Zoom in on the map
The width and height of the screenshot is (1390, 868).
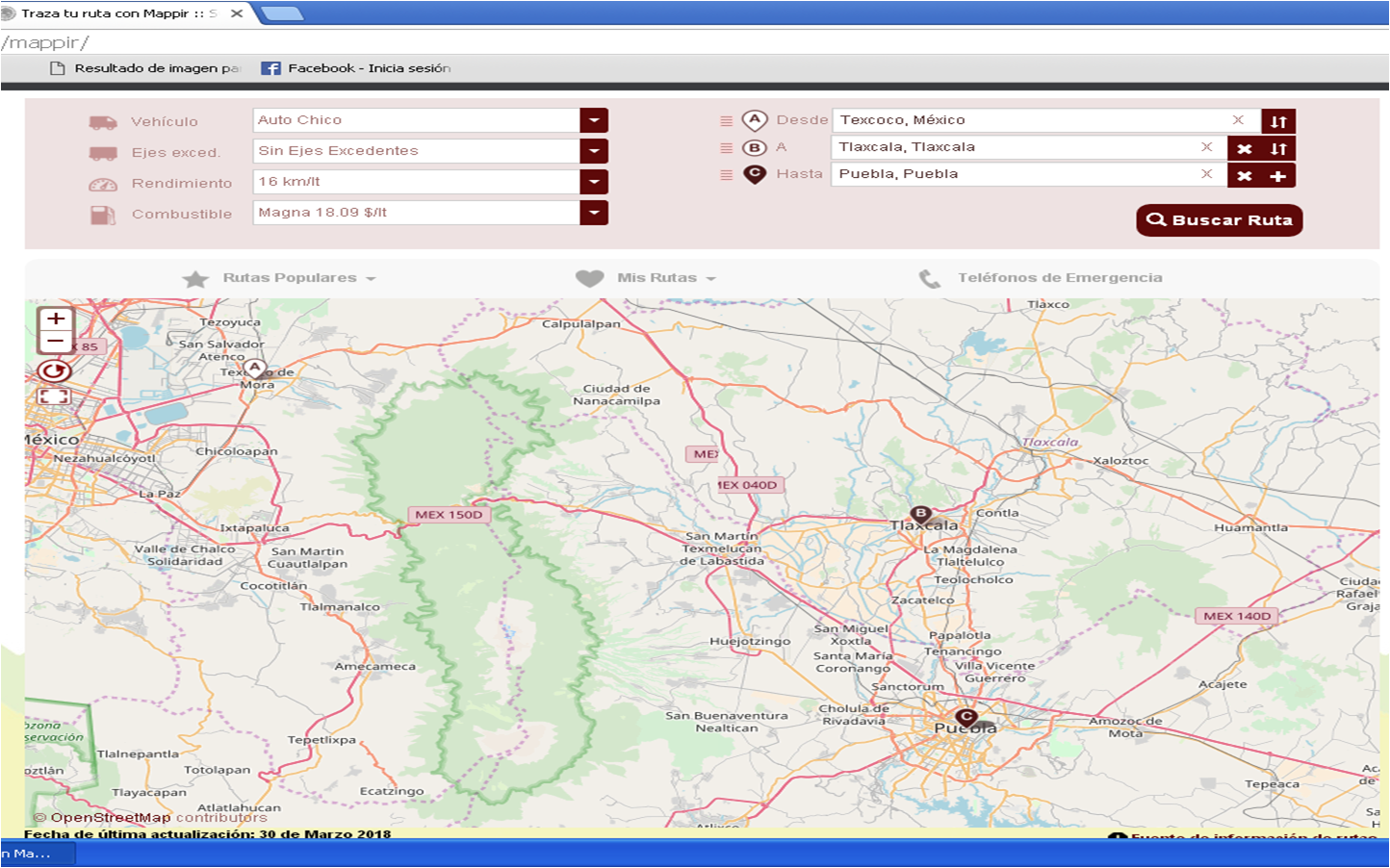click(x=56, y=319)
